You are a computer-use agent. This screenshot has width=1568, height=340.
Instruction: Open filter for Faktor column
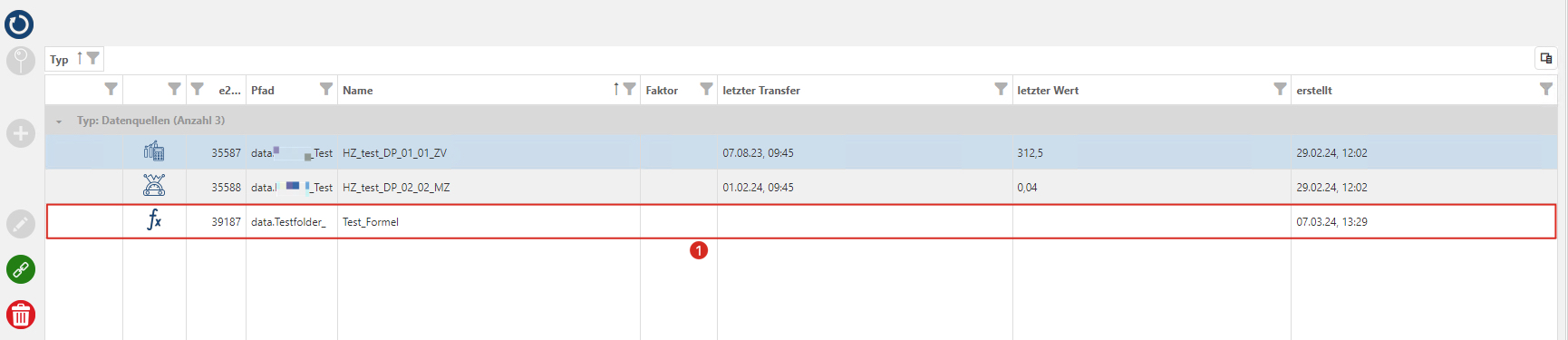tap(706, 89)
